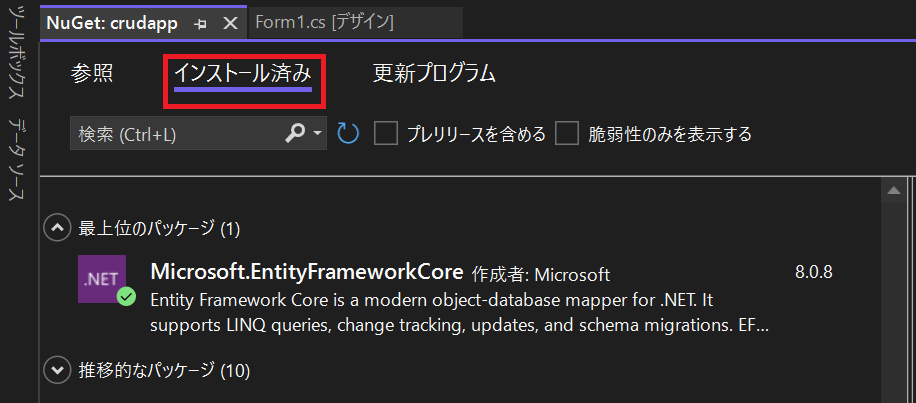The width and height of the screenshot is (916, 403).
Task: Select the Microsoft.EntityFrameworkCore package name
Action: (x=306, y=272)
